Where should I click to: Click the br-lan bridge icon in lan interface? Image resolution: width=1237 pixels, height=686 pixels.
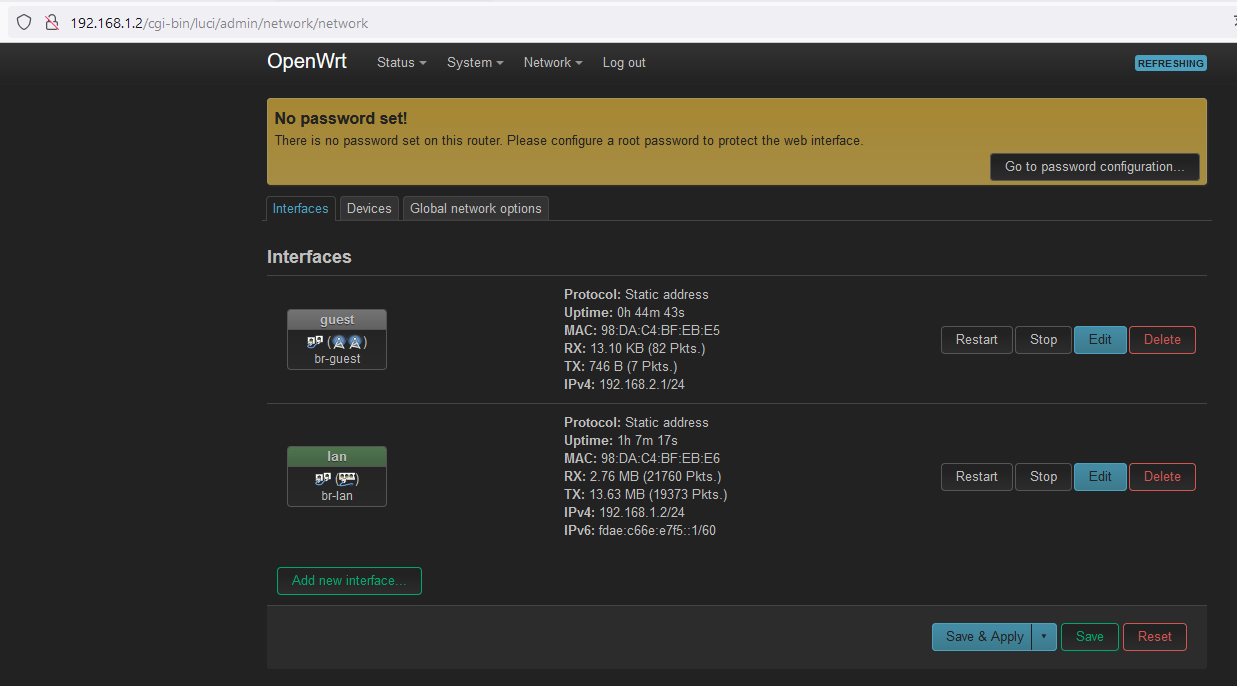coord(320,478)
